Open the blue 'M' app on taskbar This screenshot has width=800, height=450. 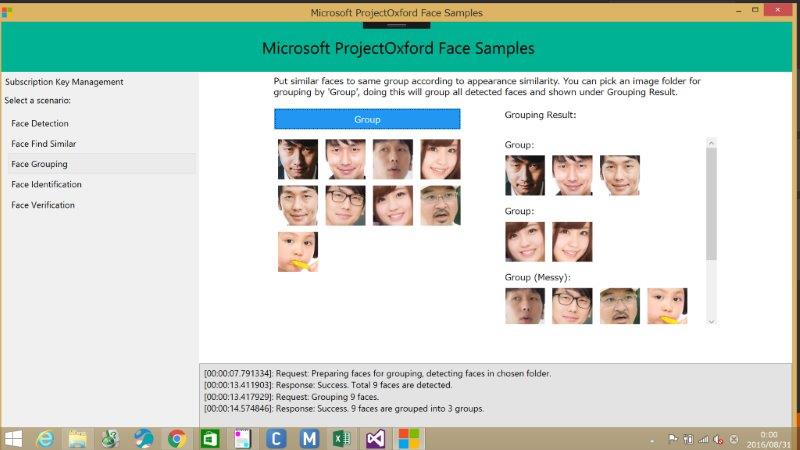pos(309,438)
